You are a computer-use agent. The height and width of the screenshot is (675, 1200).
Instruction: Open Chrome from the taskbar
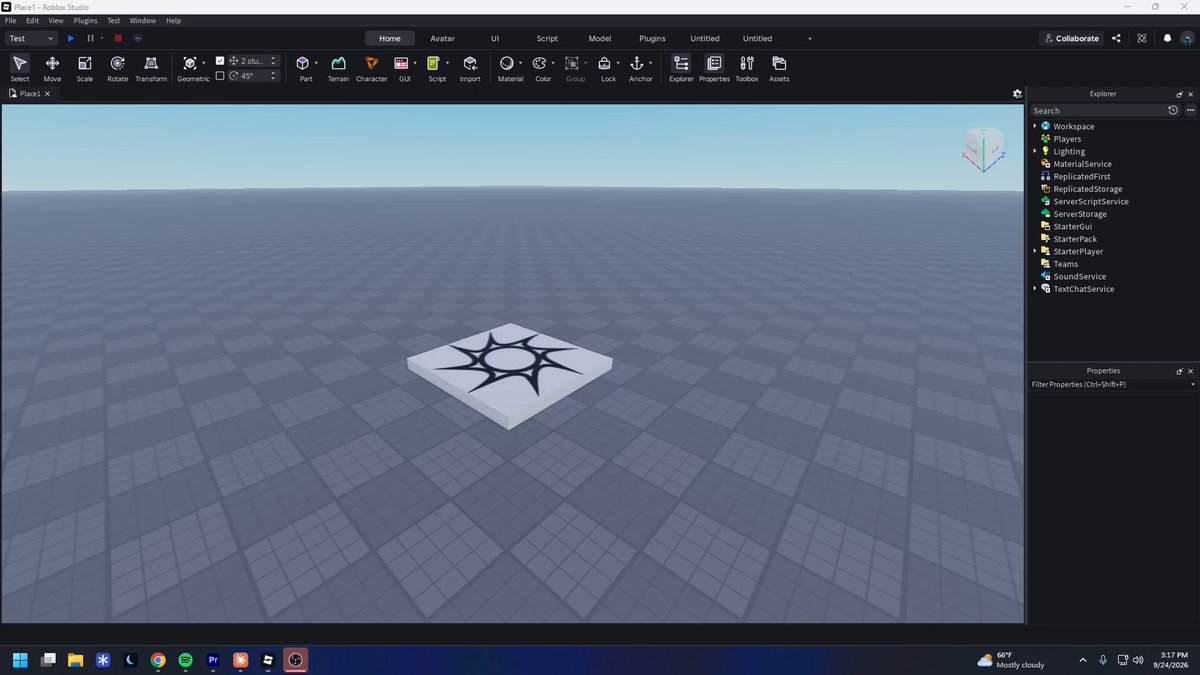click(158, 660)
